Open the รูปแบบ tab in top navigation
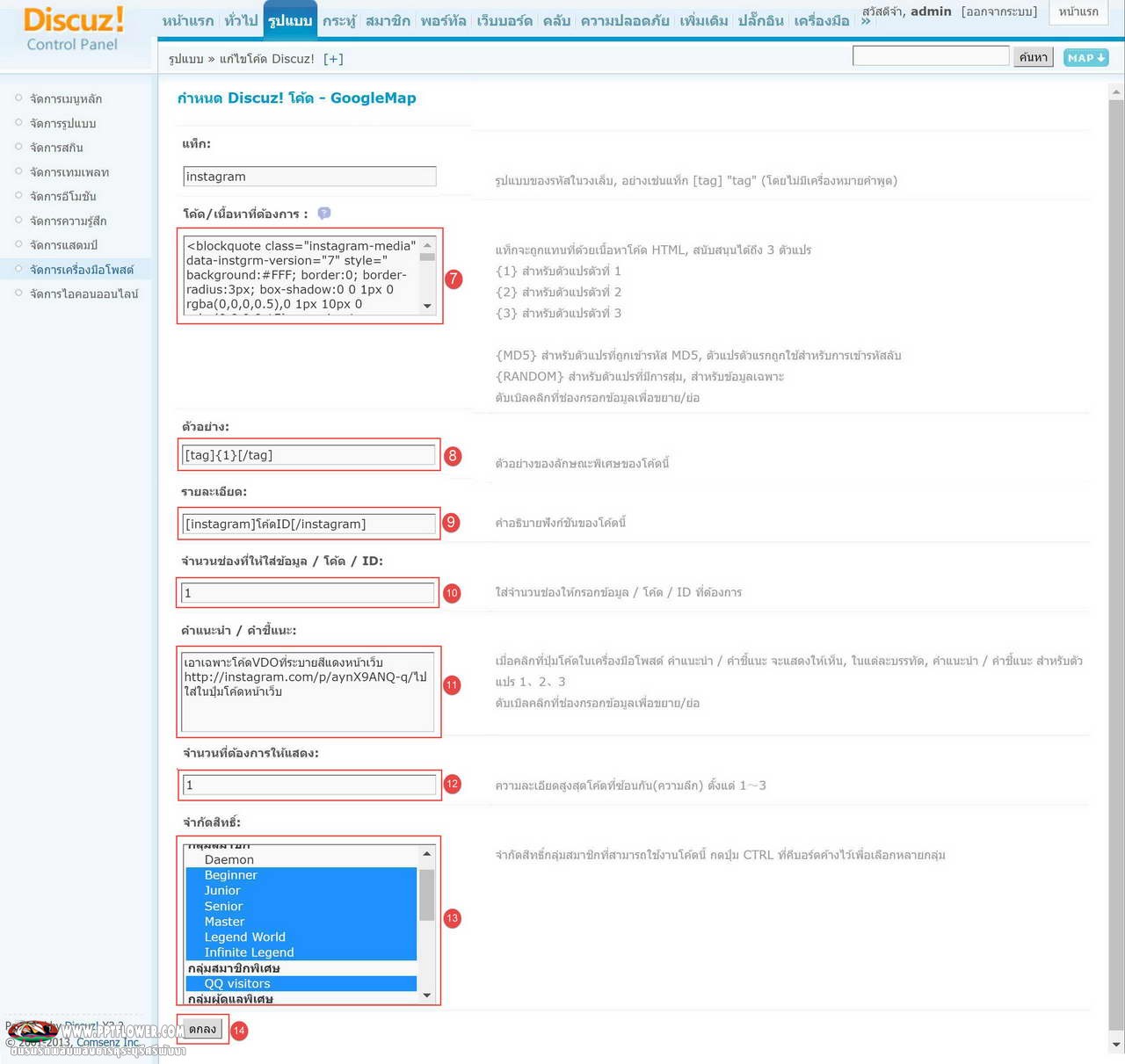Screen dimensions: 1125x1064 coord(290,21)
